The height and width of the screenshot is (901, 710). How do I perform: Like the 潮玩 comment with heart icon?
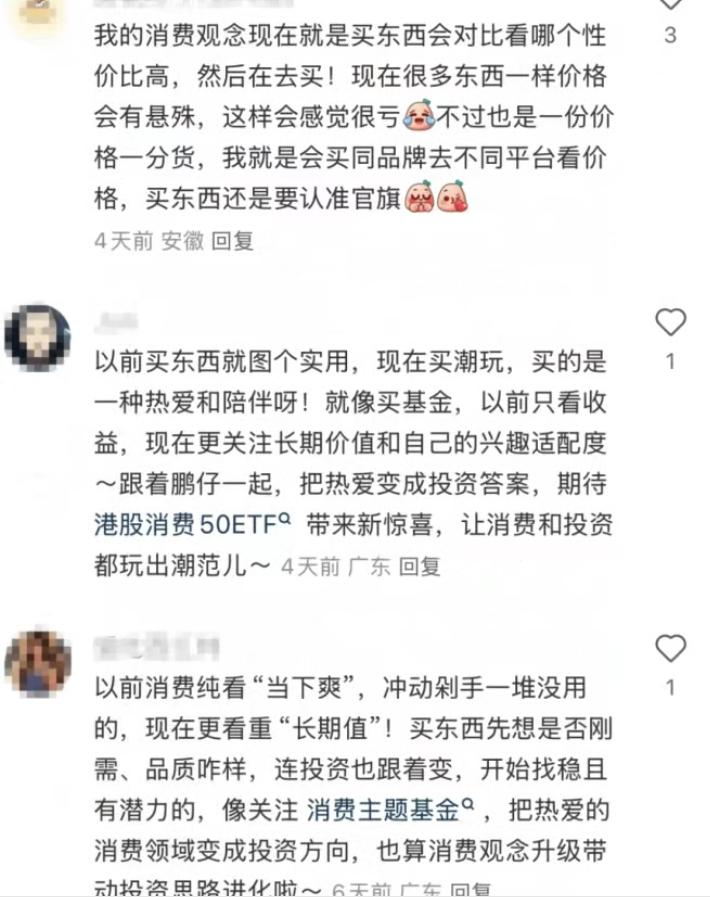(x=670, y=322)
